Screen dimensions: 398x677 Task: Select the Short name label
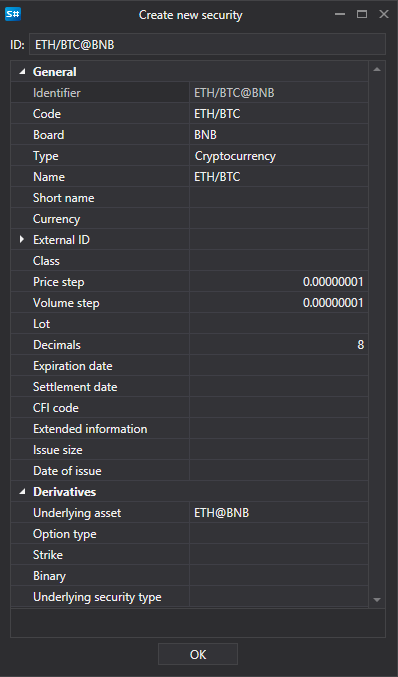[x=63, y=198]
